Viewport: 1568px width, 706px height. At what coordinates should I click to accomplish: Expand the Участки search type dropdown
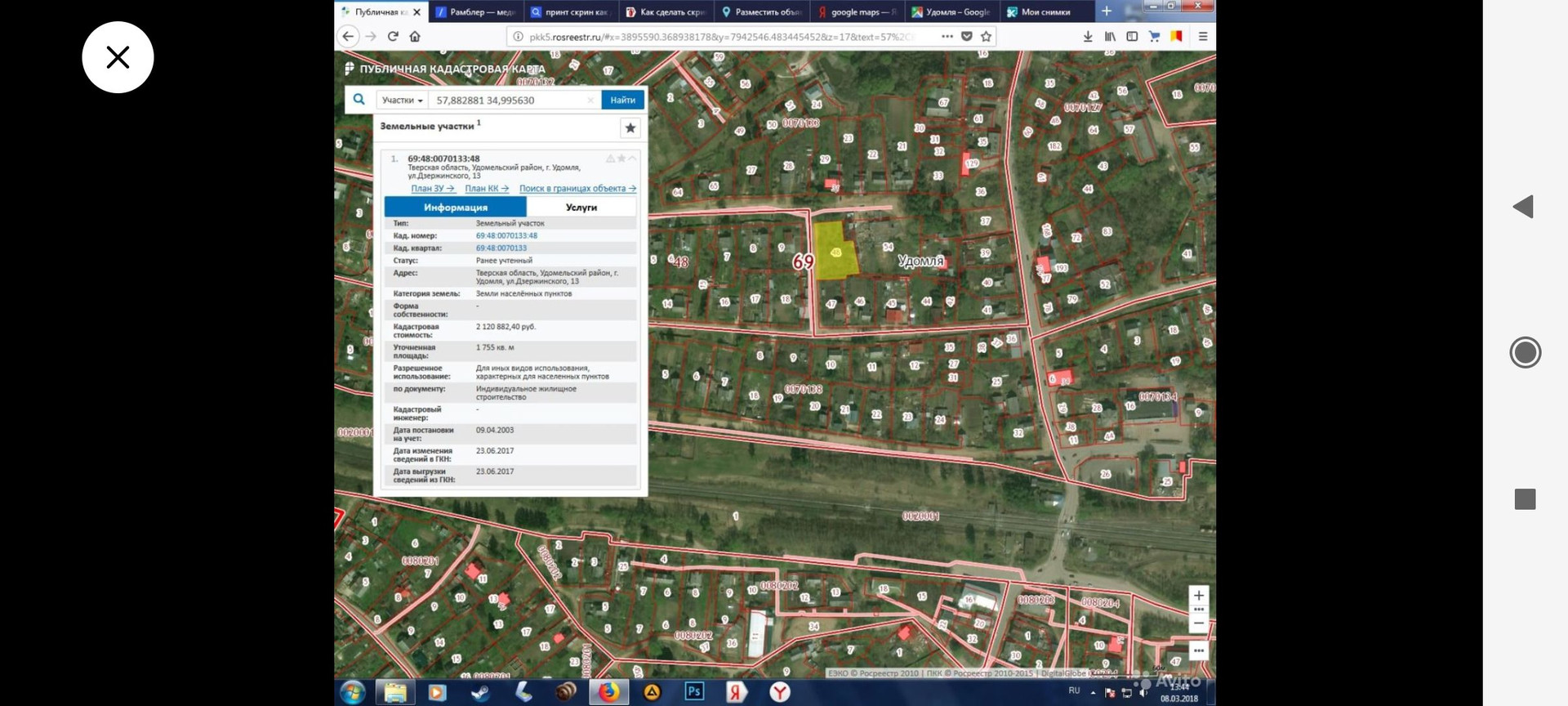click(402, 101)
